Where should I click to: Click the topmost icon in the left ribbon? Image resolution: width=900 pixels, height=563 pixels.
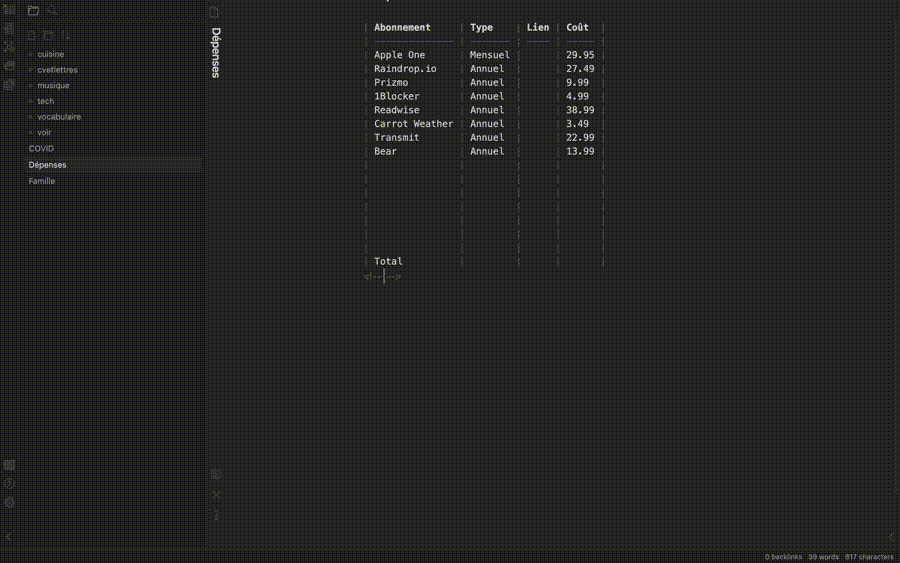pos(9,10)
